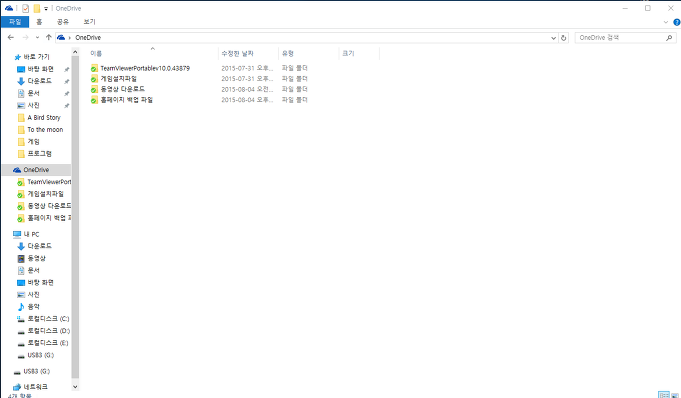Open 동영상 under 내 PC
The height and width of the screenshot is (398, 681).
pos(36,259)
